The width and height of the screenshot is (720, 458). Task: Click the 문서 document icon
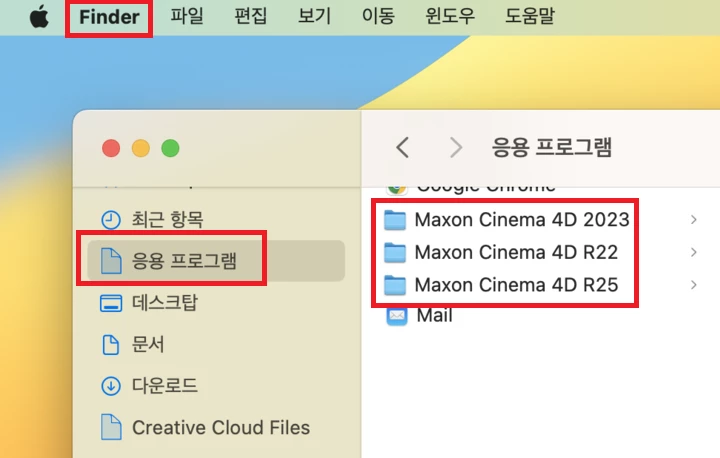[110, 345]
